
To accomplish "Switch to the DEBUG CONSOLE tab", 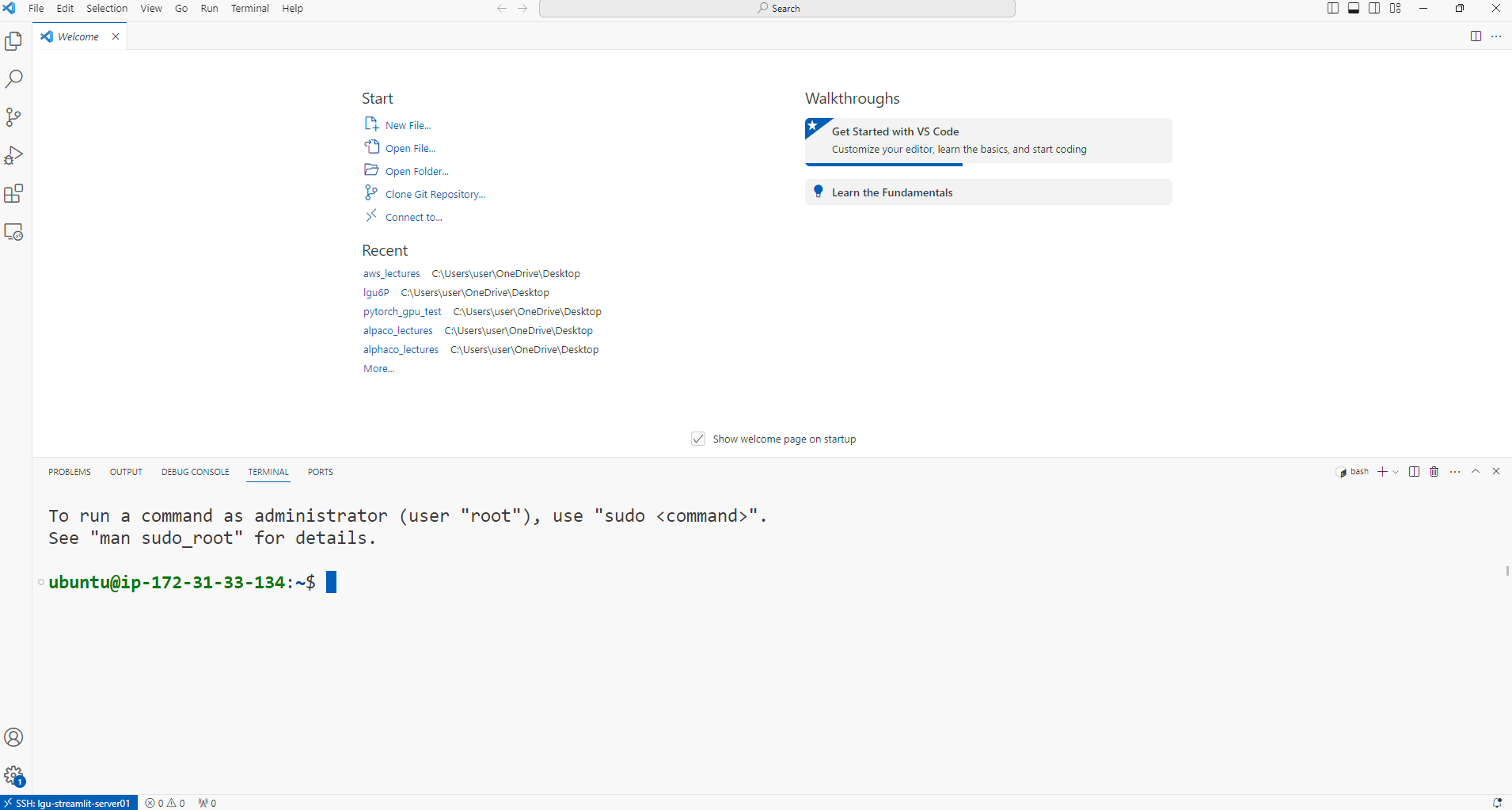I will pyautogui.click(x=196, y=472).
